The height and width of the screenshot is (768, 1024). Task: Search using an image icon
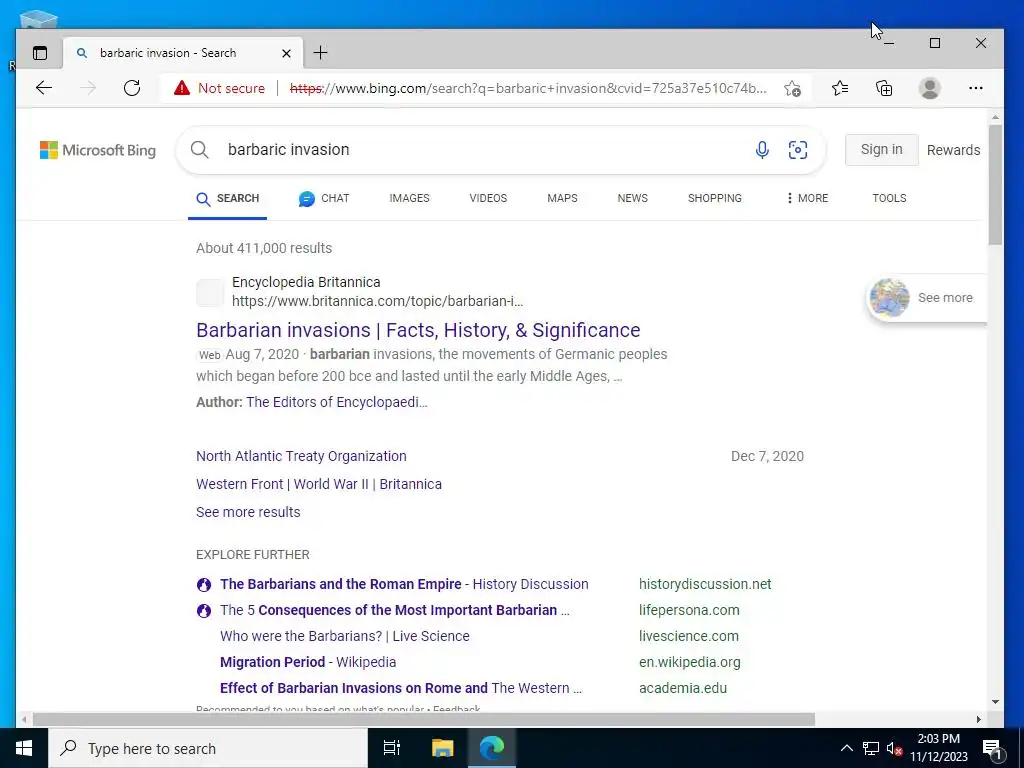(x=797, y=150)
